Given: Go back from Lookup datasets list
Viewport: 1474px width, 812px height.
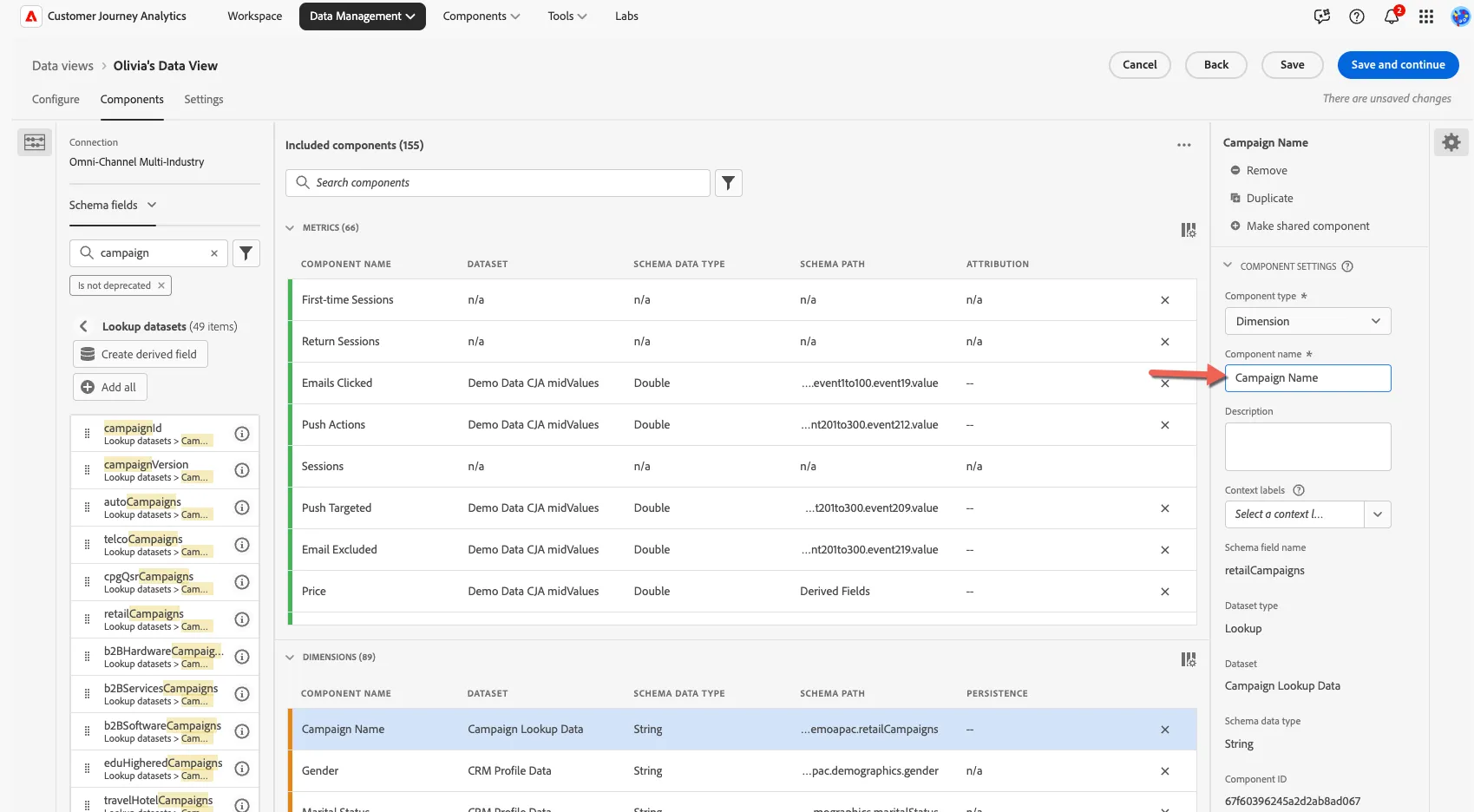Looking at the screenshot, I should tap(83, 326).
